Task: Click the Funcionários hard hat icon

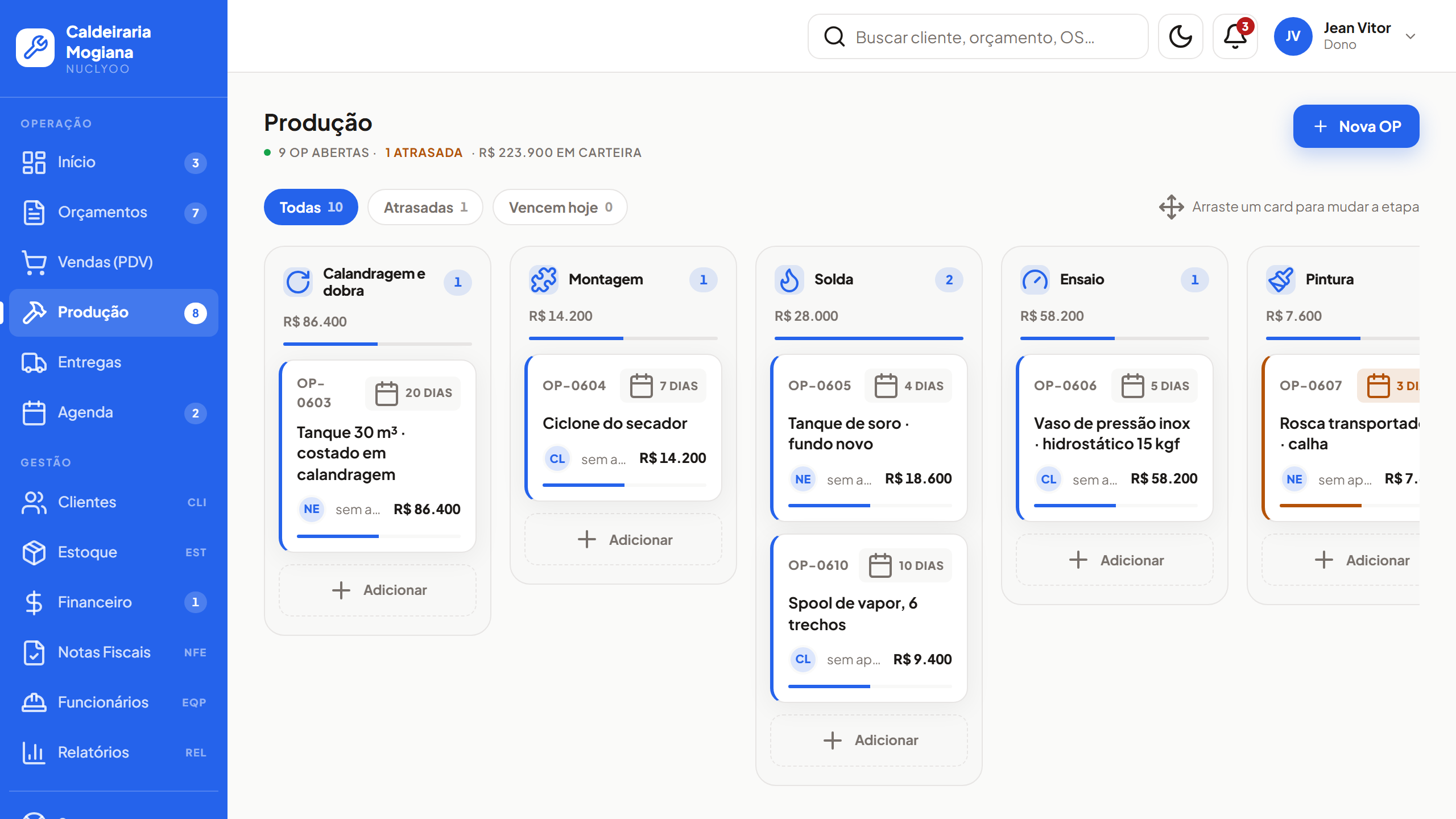Action: (x=34, y=702)
